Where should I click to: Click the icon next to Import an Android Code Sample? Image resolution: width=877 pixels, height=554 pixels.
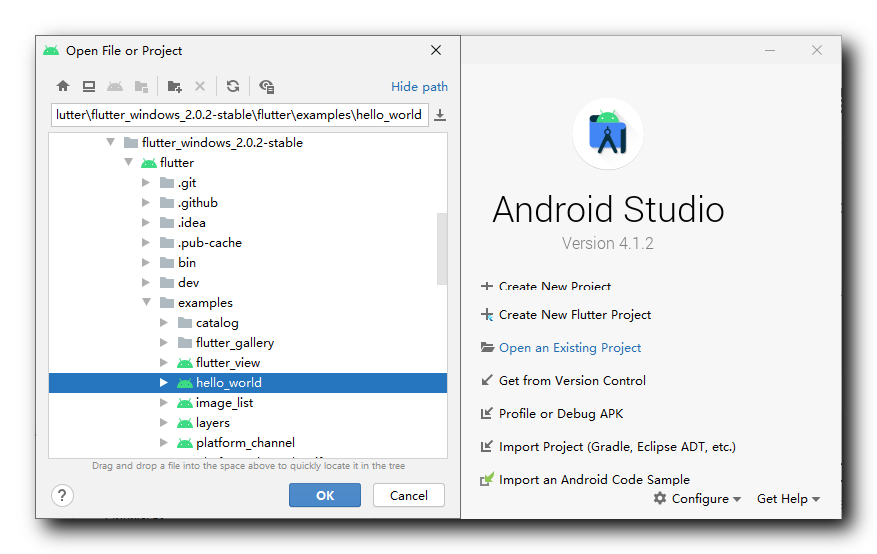pyautogui.click(x=487, y=479)
